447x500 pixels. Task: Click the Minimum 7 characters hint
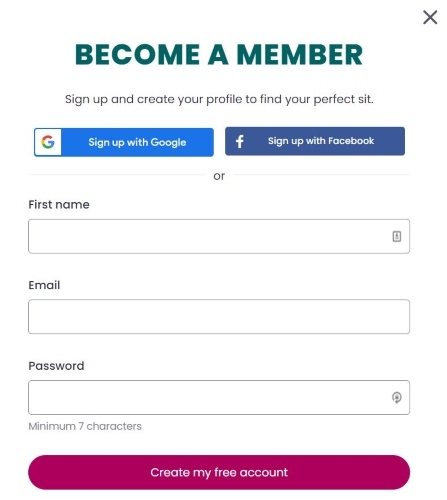(x=85, y=426)
